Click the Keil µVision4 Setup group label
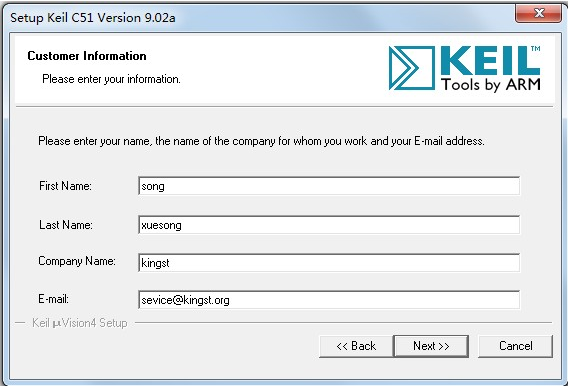 tap(80, 323)
